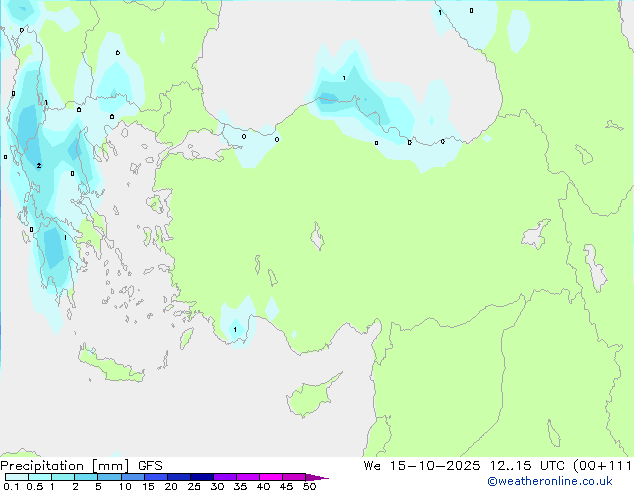Click the "GFS" model label
The height and width of the screenshot is (490, 634).
(150, 466)
